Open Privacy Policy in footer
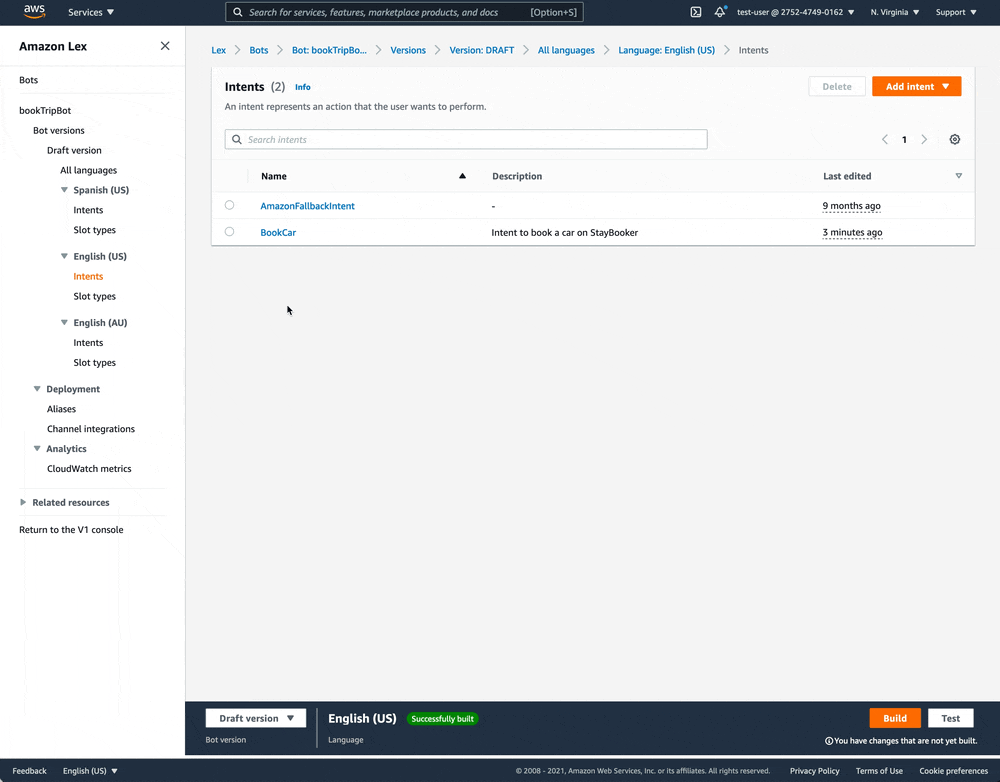Screen dimensions: 1000x782 coord(814,771)
